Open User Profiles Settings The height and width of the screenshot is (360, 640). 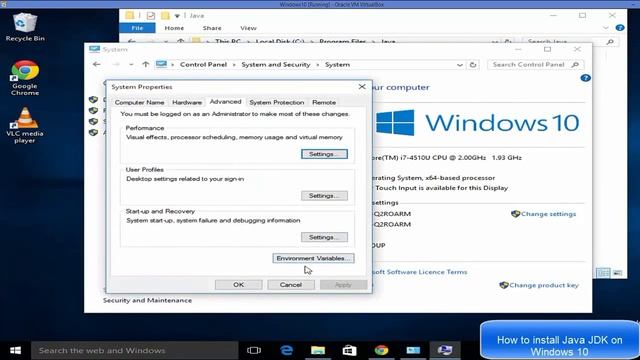(x=324, y=196)
